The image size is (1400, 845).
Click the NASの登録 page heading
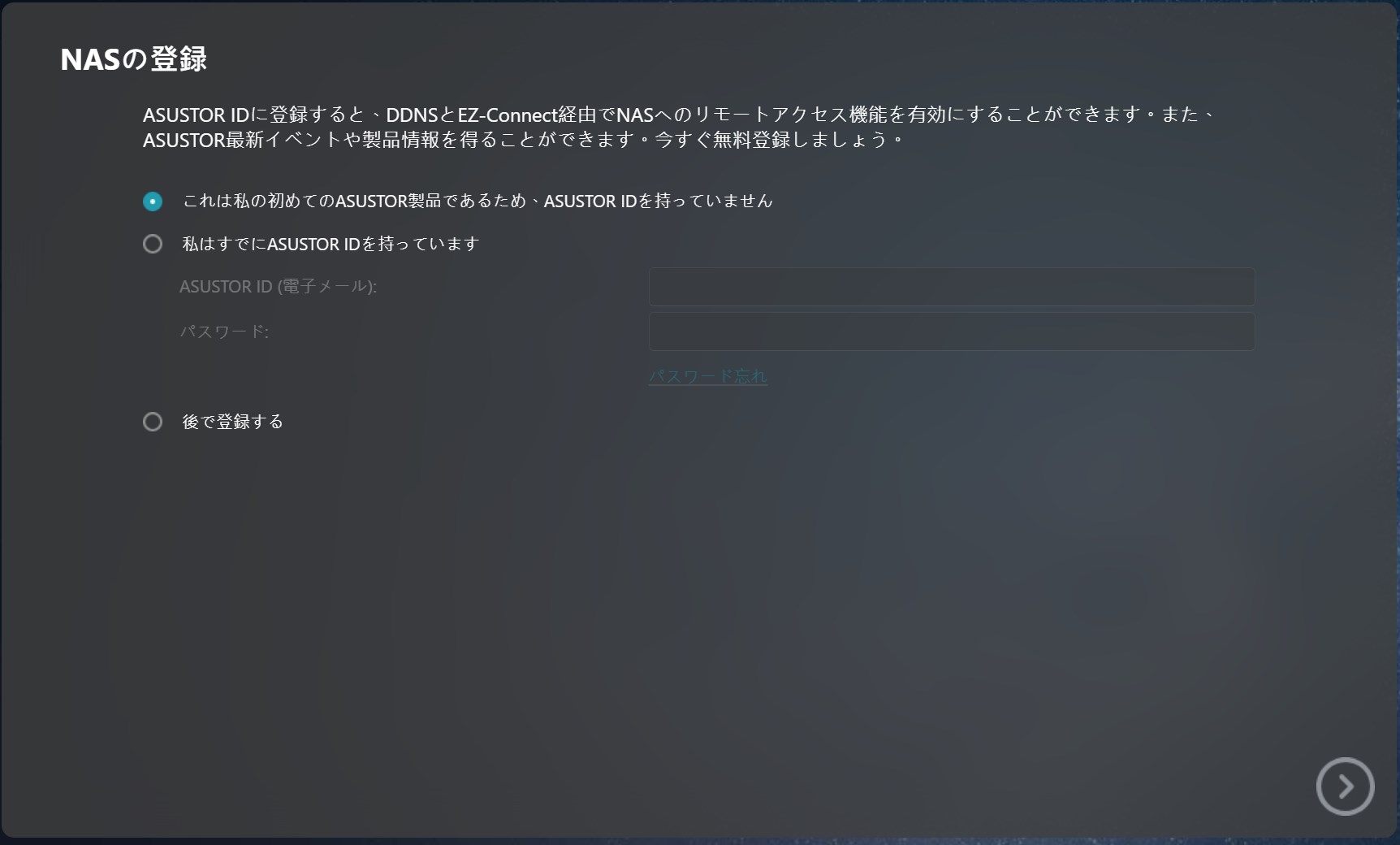point(133,59)
